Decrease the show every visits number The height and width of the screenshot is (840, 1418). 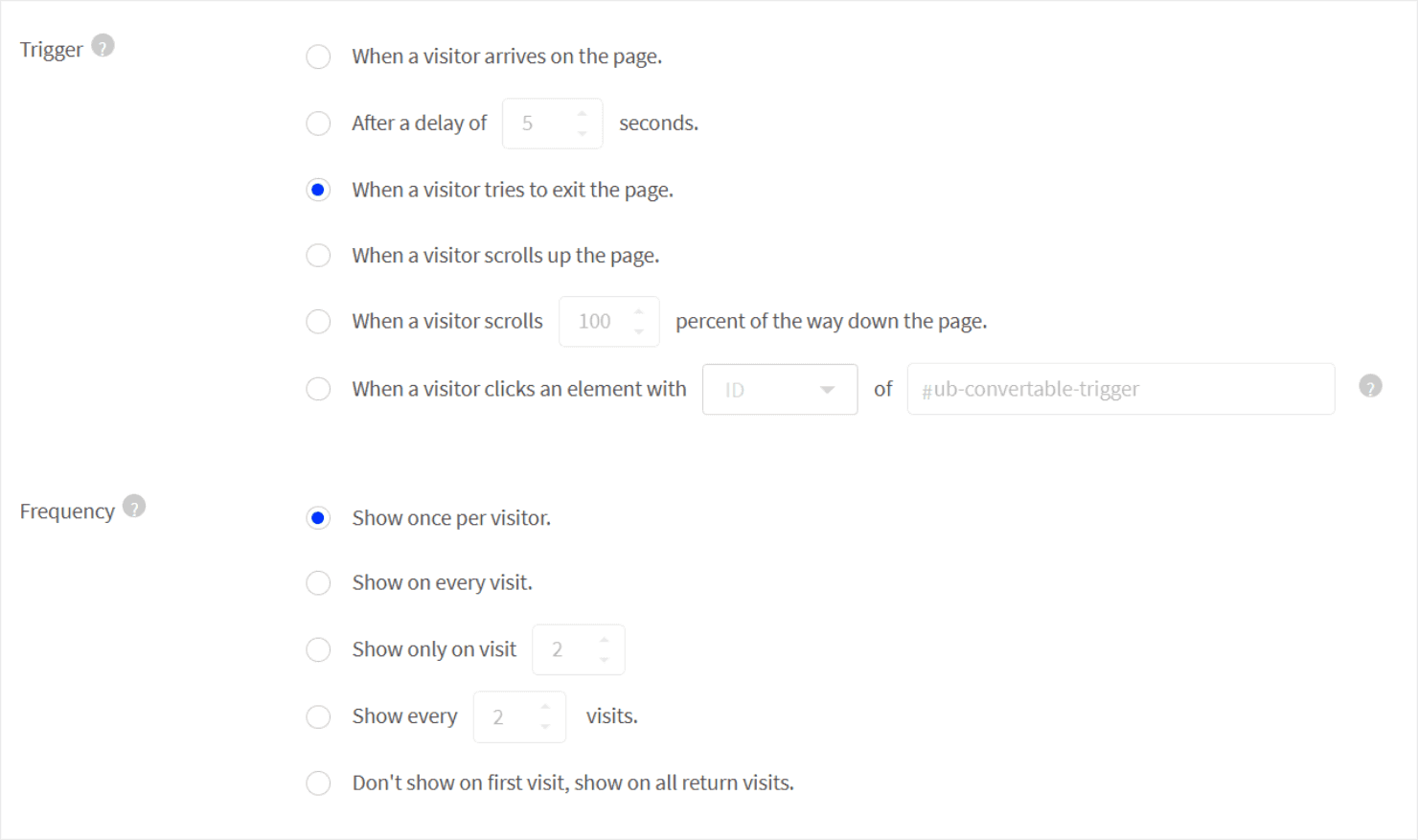pos(545,725)
